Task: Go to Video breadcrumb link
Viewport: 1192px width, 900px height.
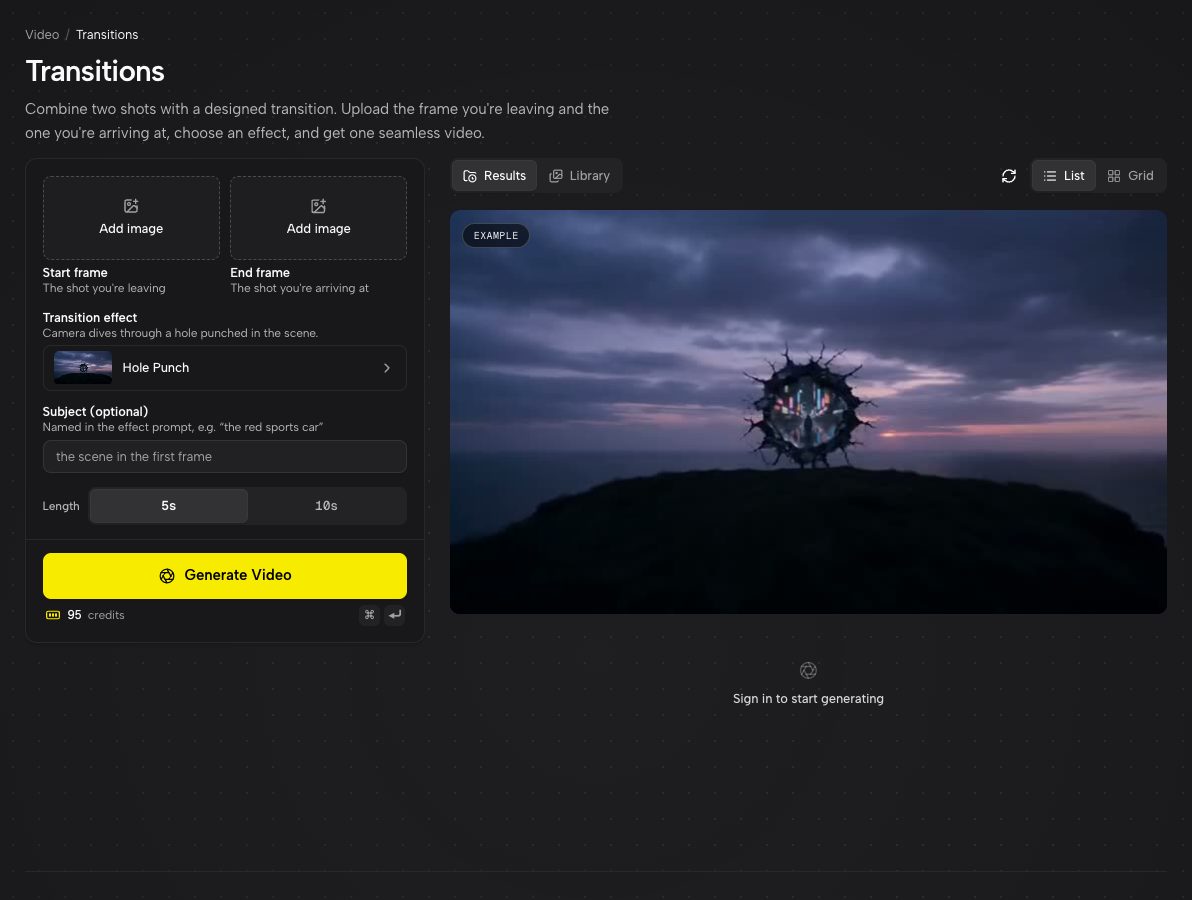Action: pos(42,35)
